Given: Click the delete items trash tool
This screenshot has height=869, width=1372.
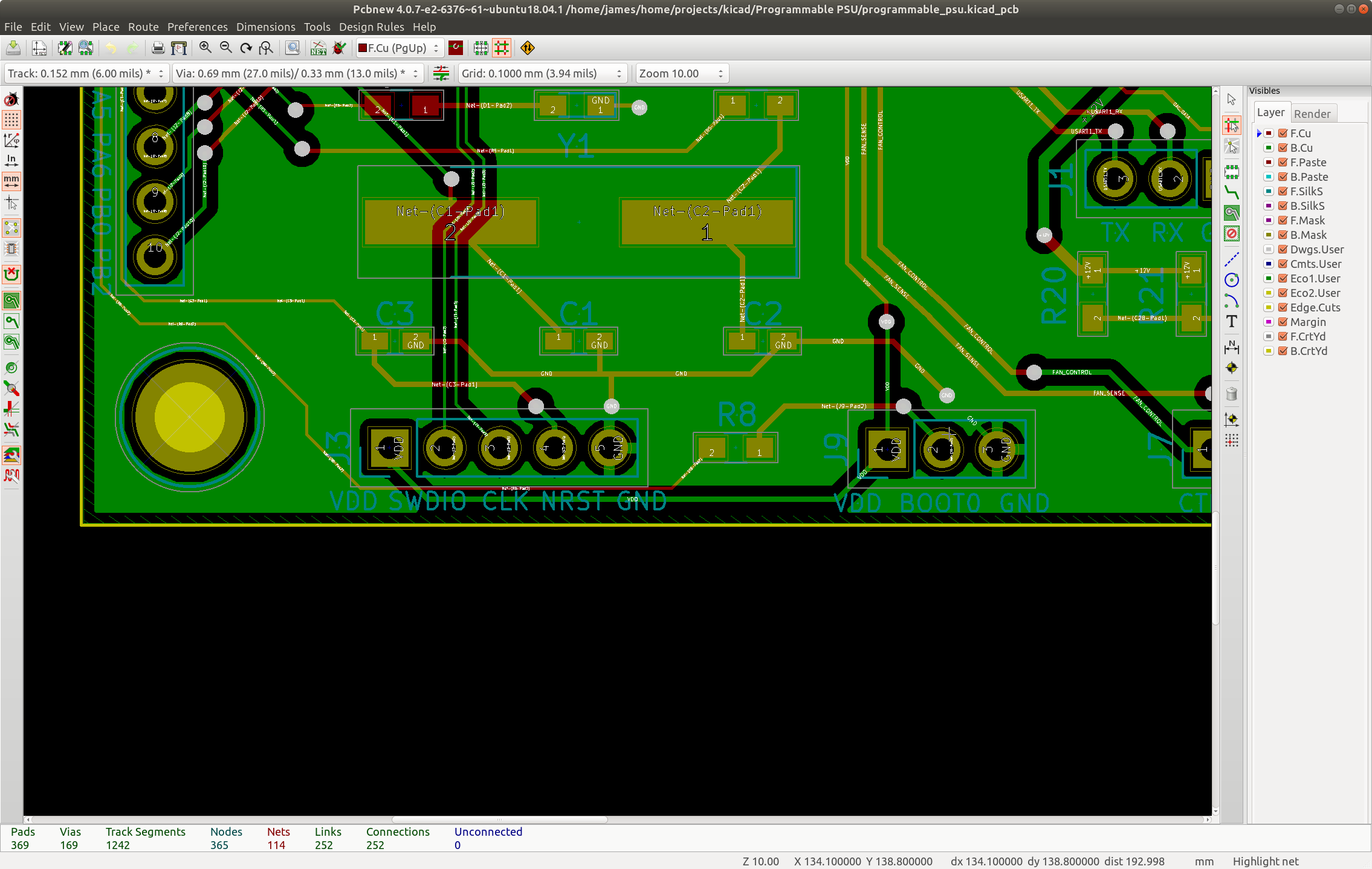Looking at the screenshot, I should (x=1231, y=394).
